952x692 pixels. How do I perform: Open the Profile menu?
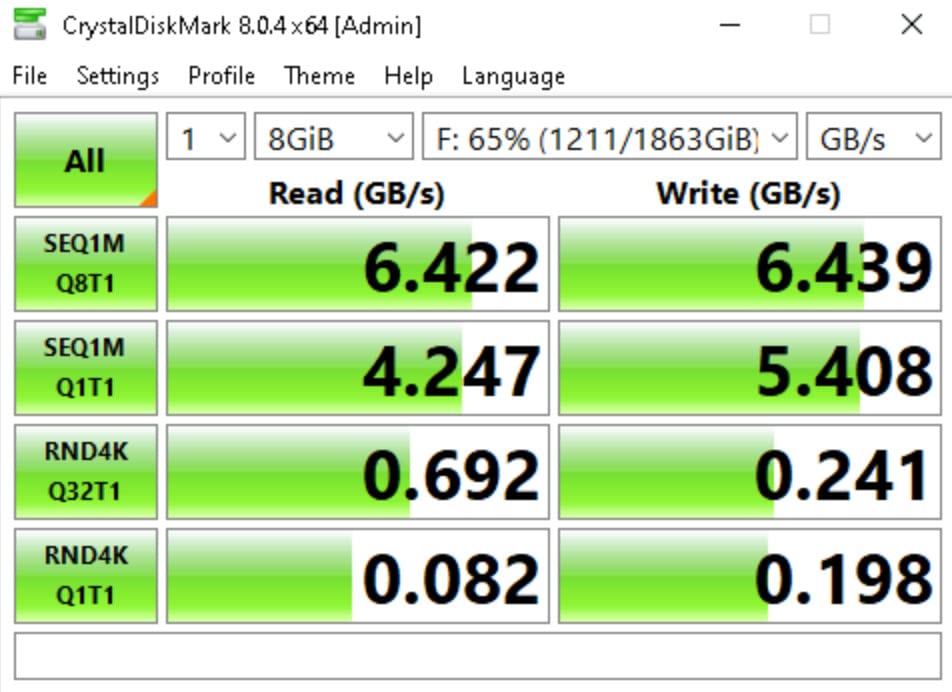[x=222, y=76]
